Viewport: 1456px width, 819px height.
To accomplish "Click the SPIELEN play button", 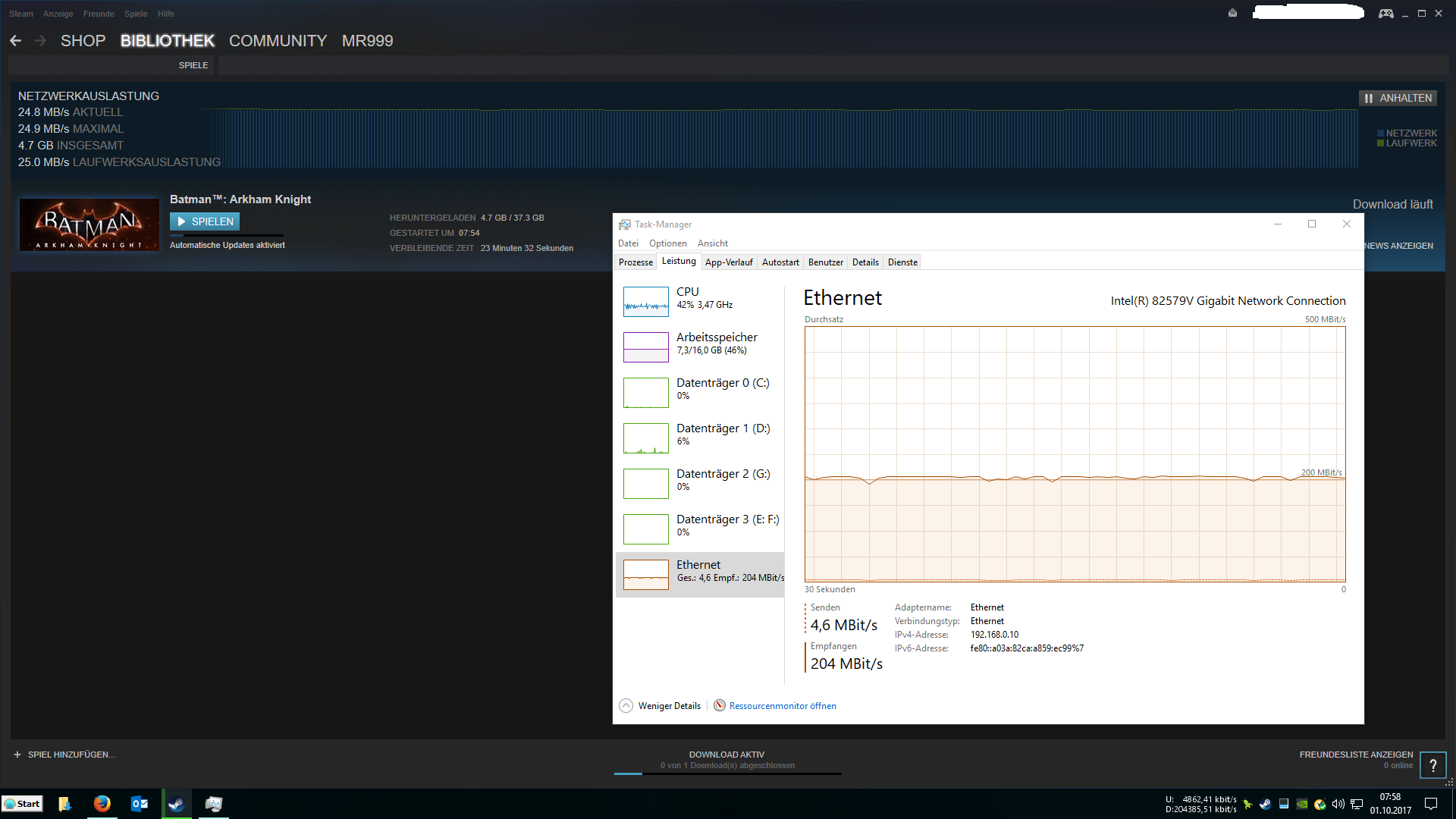I will pyautogui.click(x=205, y=221).
